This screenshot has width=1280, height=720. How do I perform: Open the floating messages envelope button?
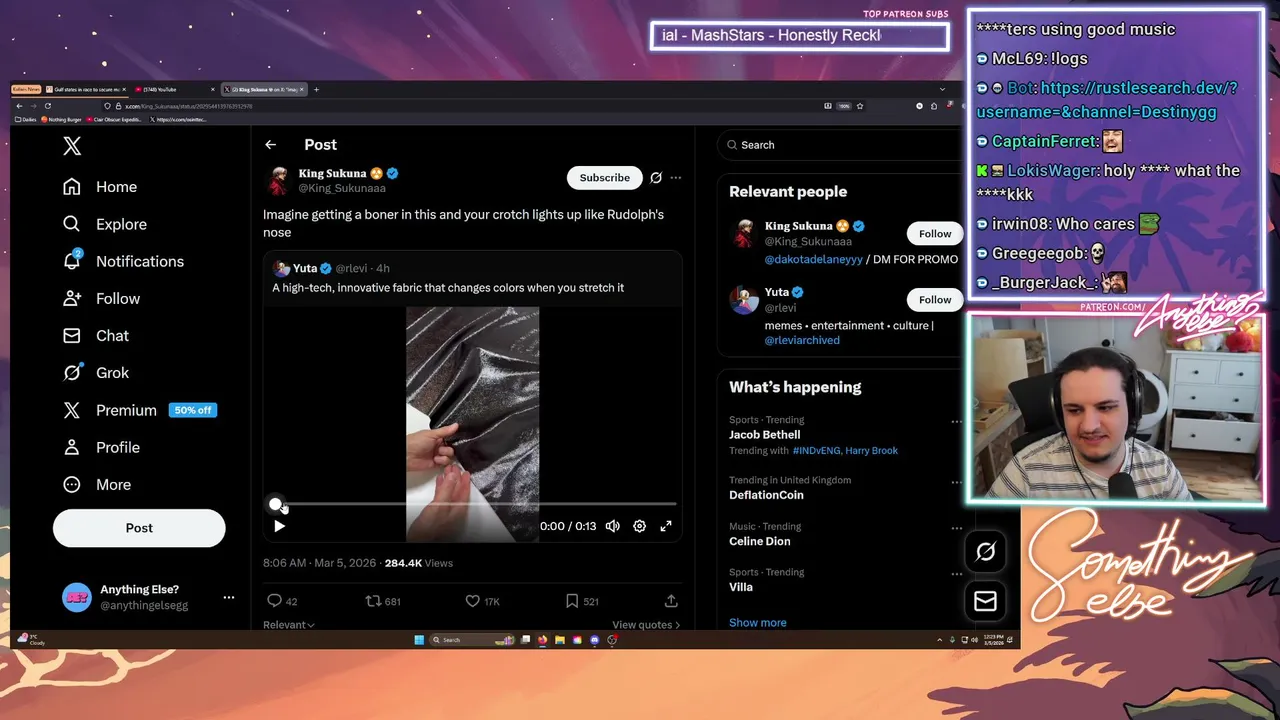click(985, 601)
